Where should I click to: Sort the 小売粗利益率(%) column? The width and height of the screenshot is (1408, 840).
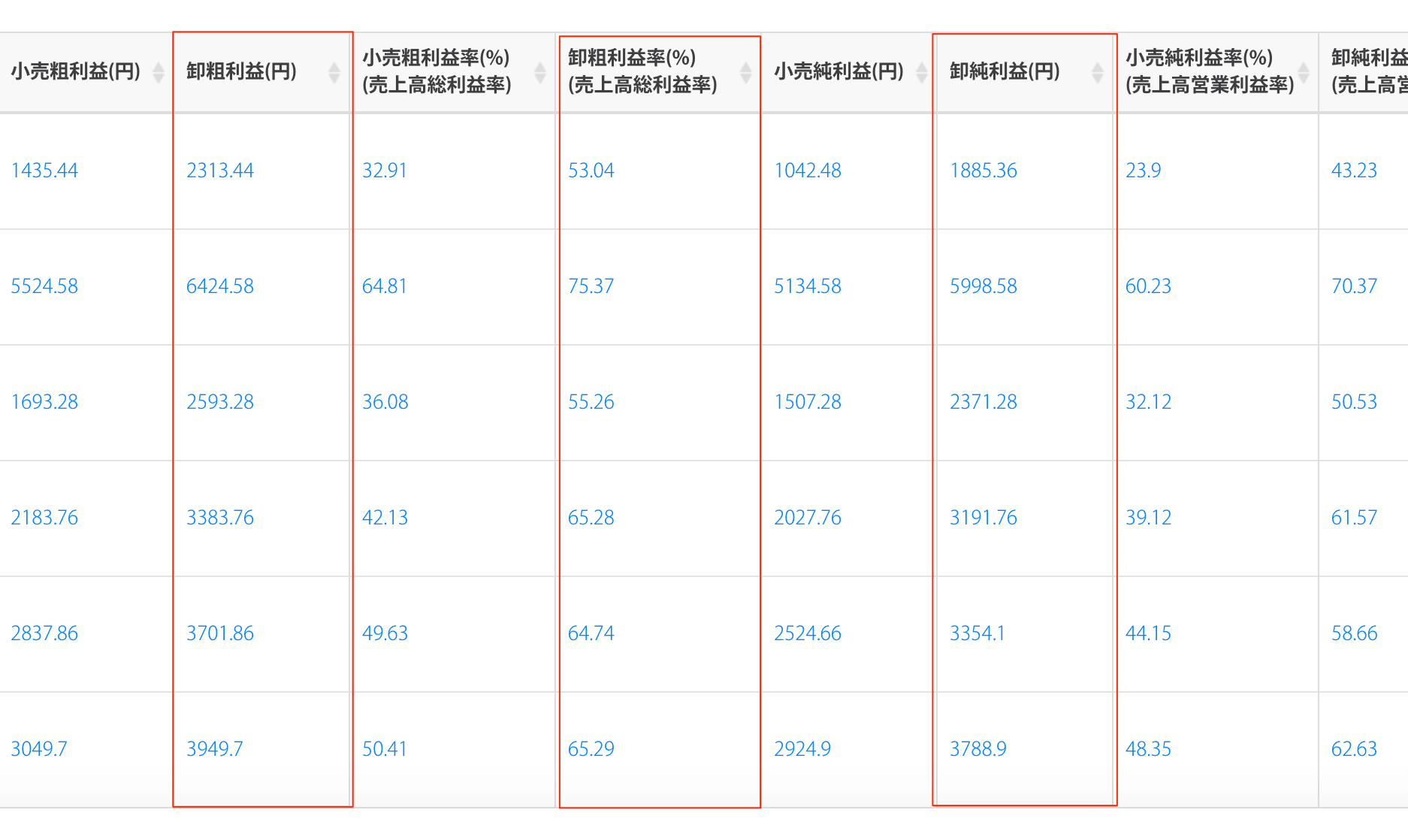[x=539, y=72]
